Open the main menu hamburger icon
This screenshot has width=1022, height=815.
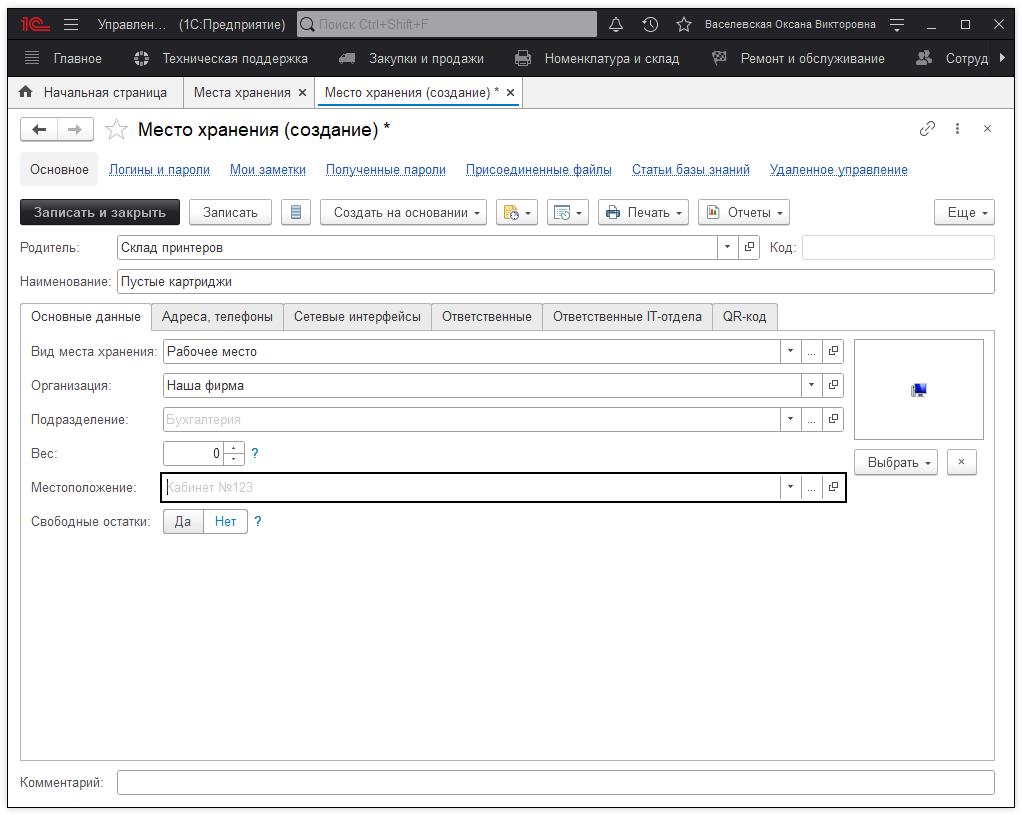coord(71,24)
